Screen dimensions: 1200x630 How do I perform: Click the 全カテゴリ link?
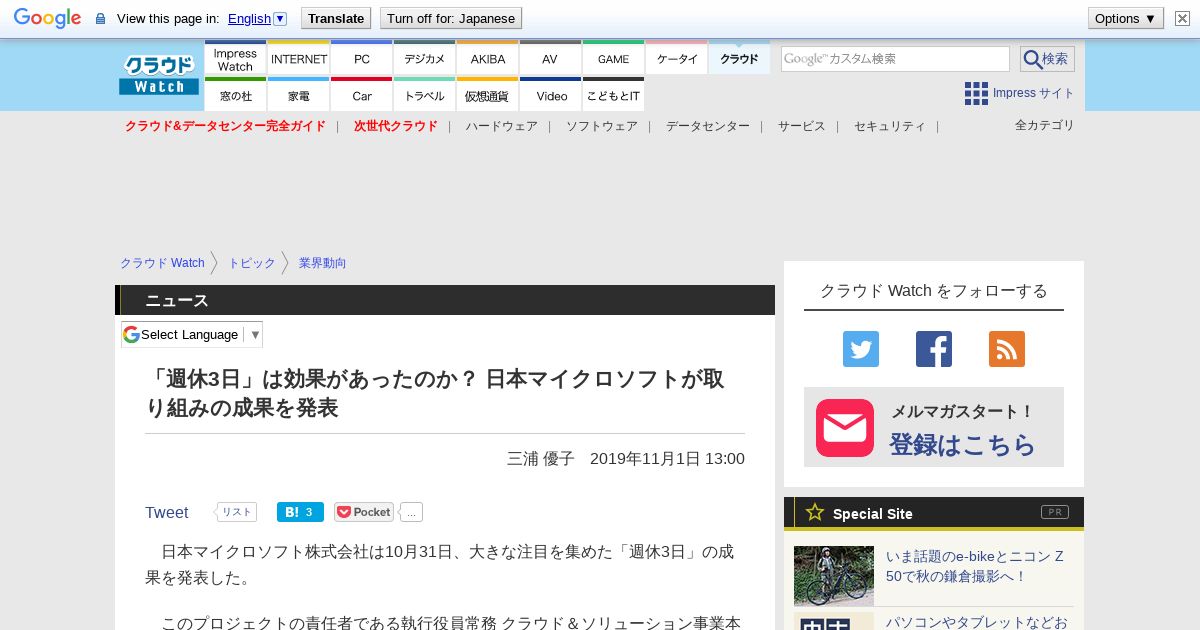pos(1045,125)
